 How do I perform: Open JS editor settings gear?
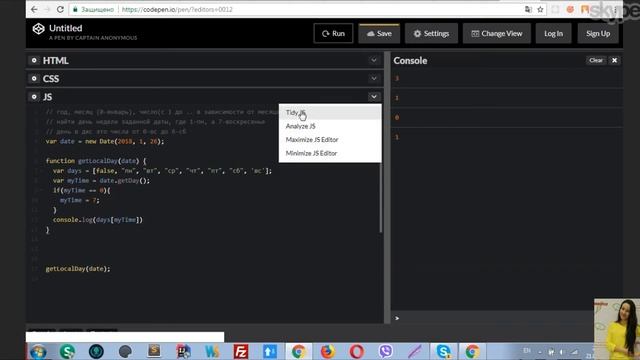coord(34,97)
